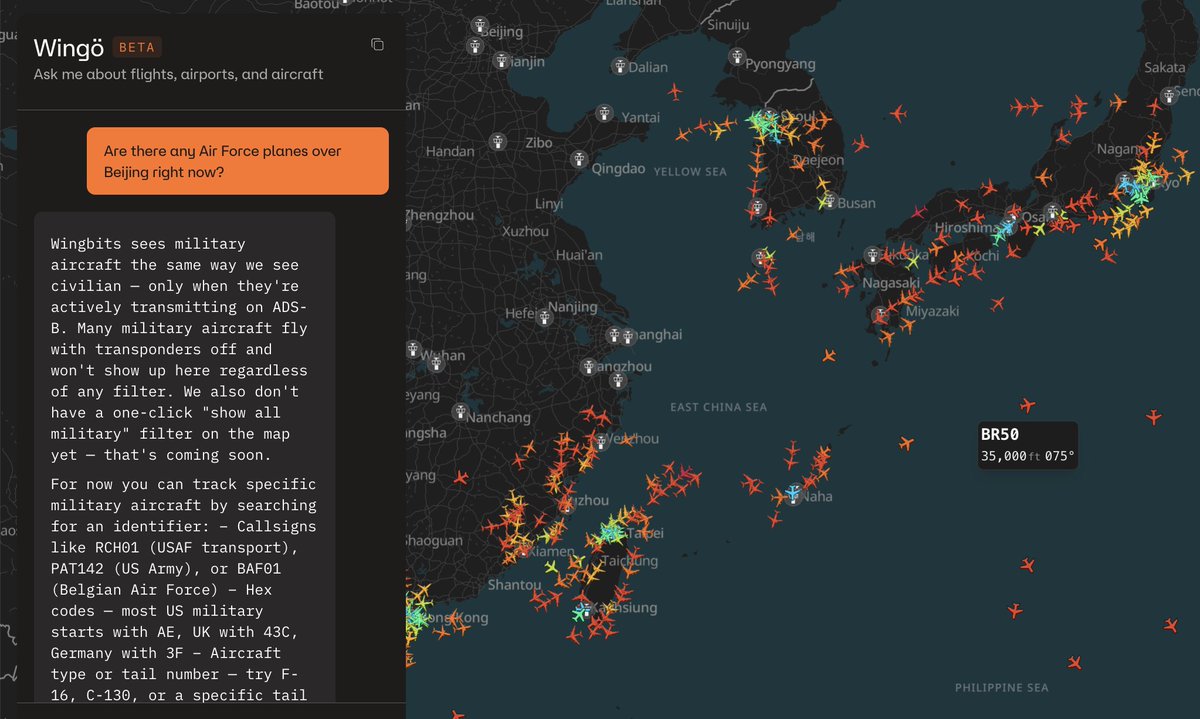Select the airport tower icon at Pyongyang
Image resolution: width=1200 pixels, height=719 pixels.
(738, 57)
